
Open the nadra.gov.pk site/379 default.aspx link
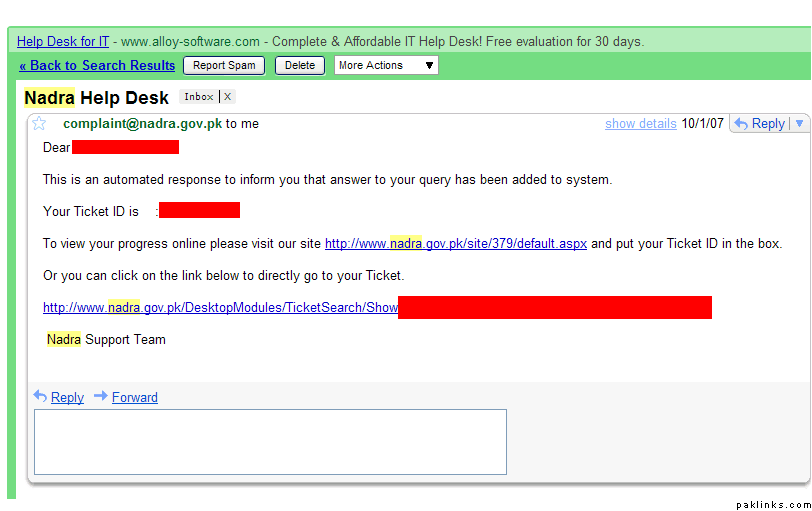pyautogui.click(x=455, y=244)
